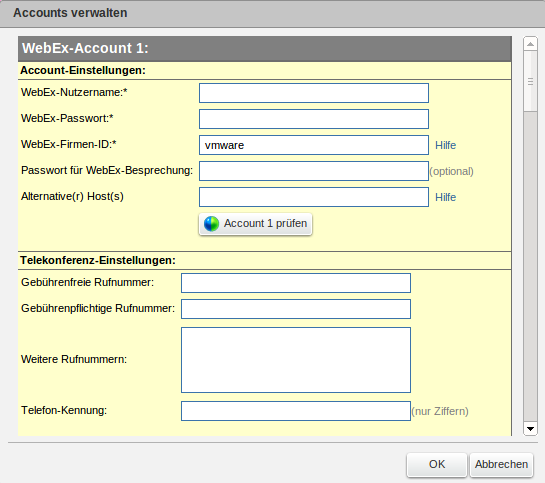Click the Weitere Rufnummern text area
545x483 pixels.
(x=296, y=360)
